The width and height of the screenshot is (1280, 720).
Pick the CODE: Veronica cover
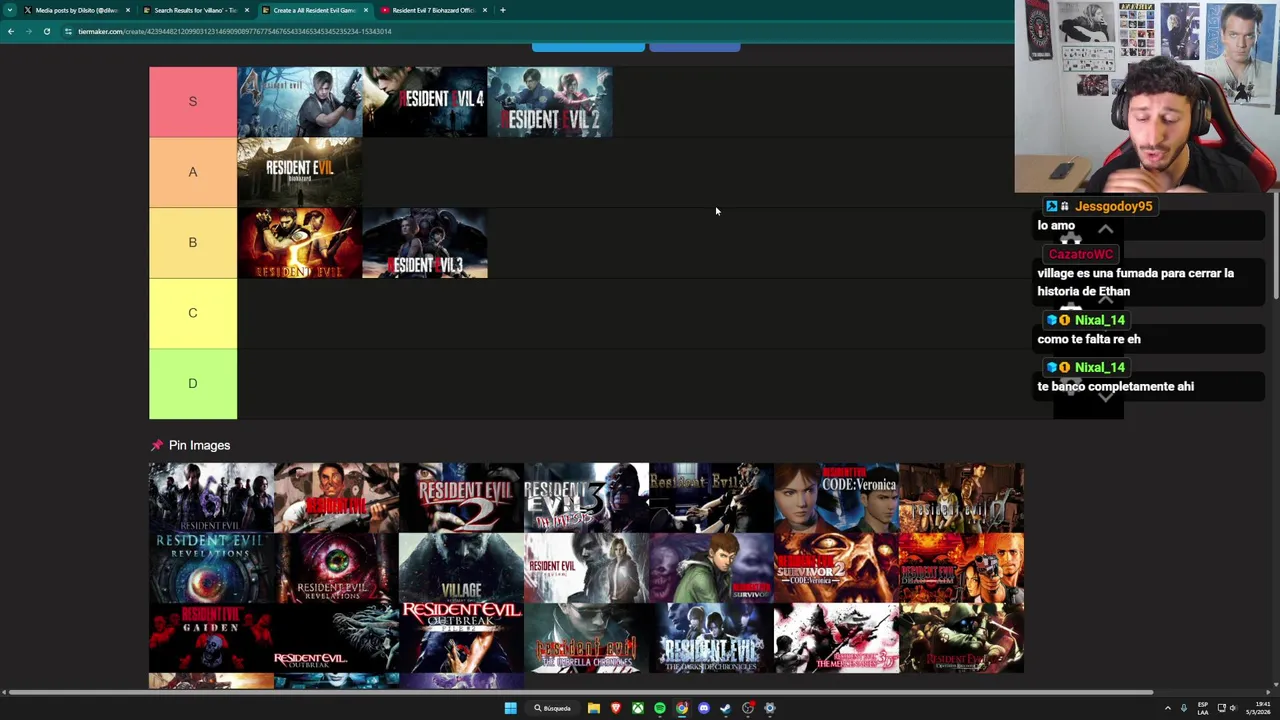[x=836, y=497]
